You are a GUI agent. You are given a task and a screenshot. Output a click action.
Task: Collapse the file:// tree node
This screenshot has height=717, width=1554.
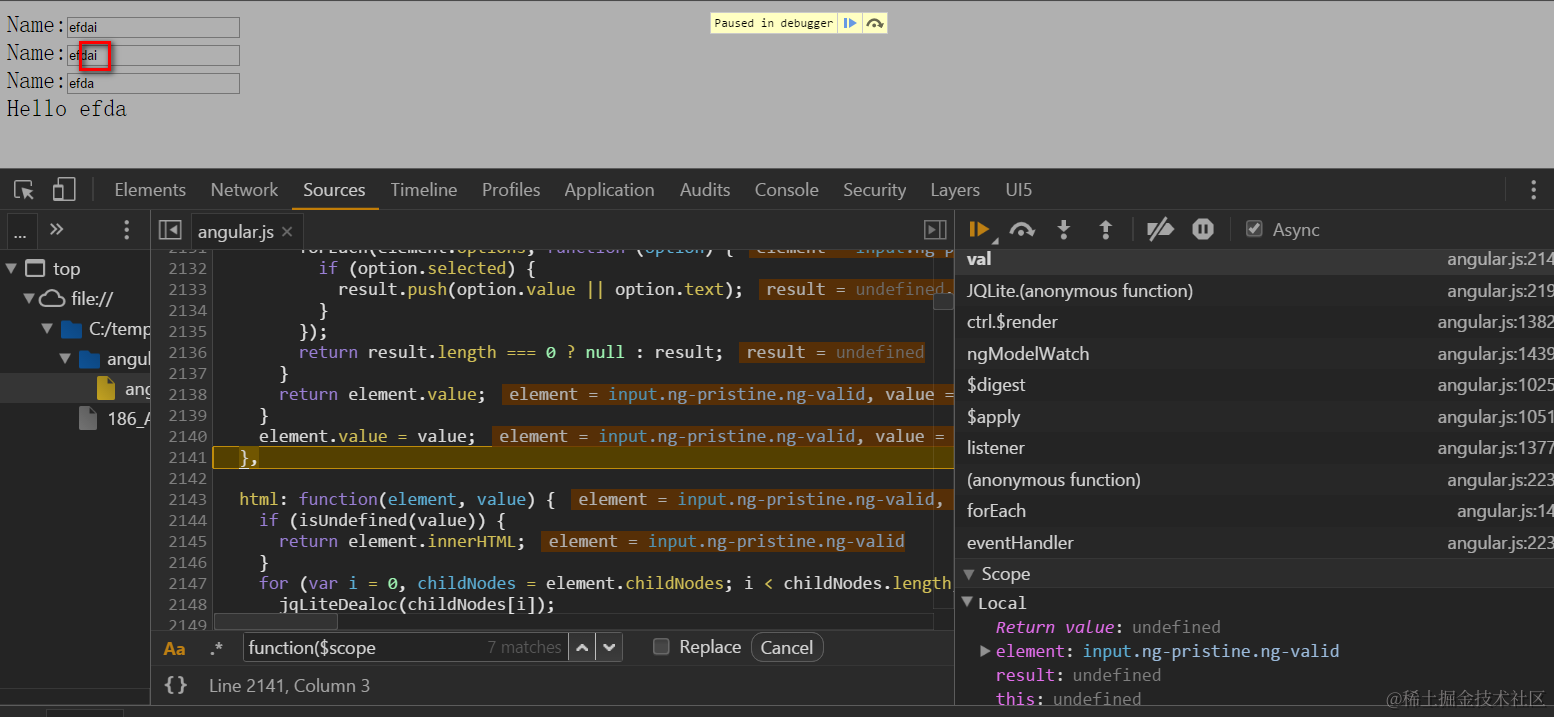point(29,298)
